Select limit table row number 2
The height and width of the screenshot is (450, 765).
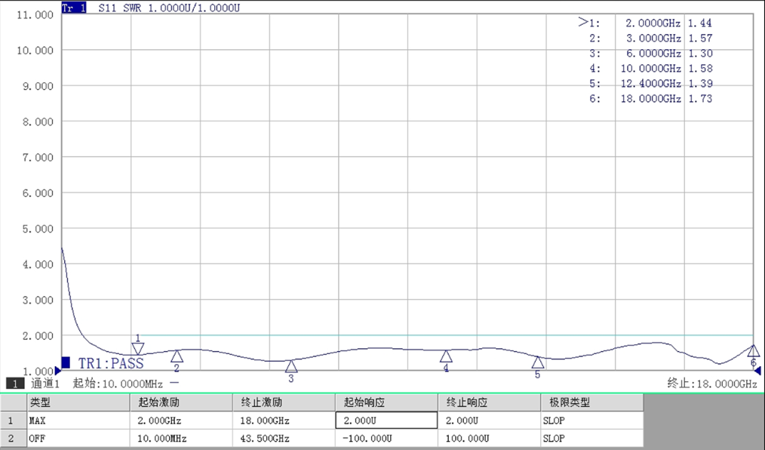[12, 439]
